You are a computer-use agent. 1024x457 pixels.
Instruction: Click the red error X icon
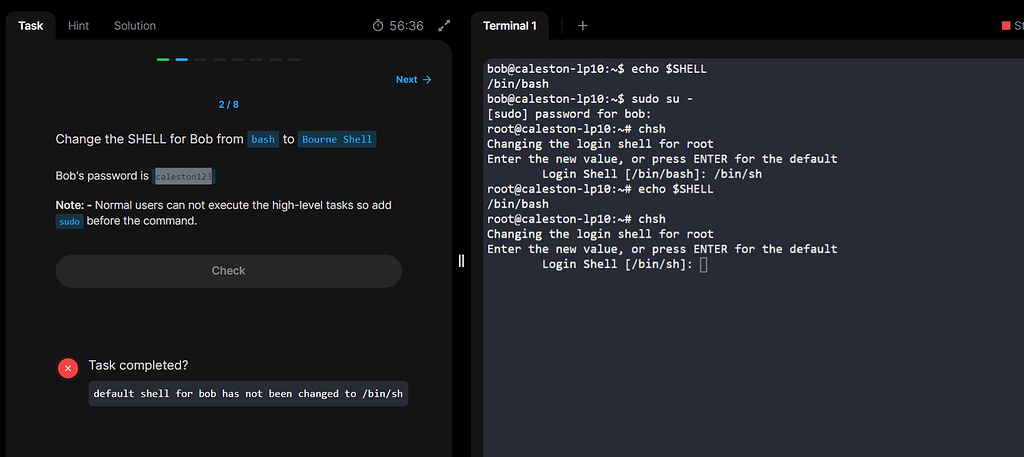click(x=68, y=368)
